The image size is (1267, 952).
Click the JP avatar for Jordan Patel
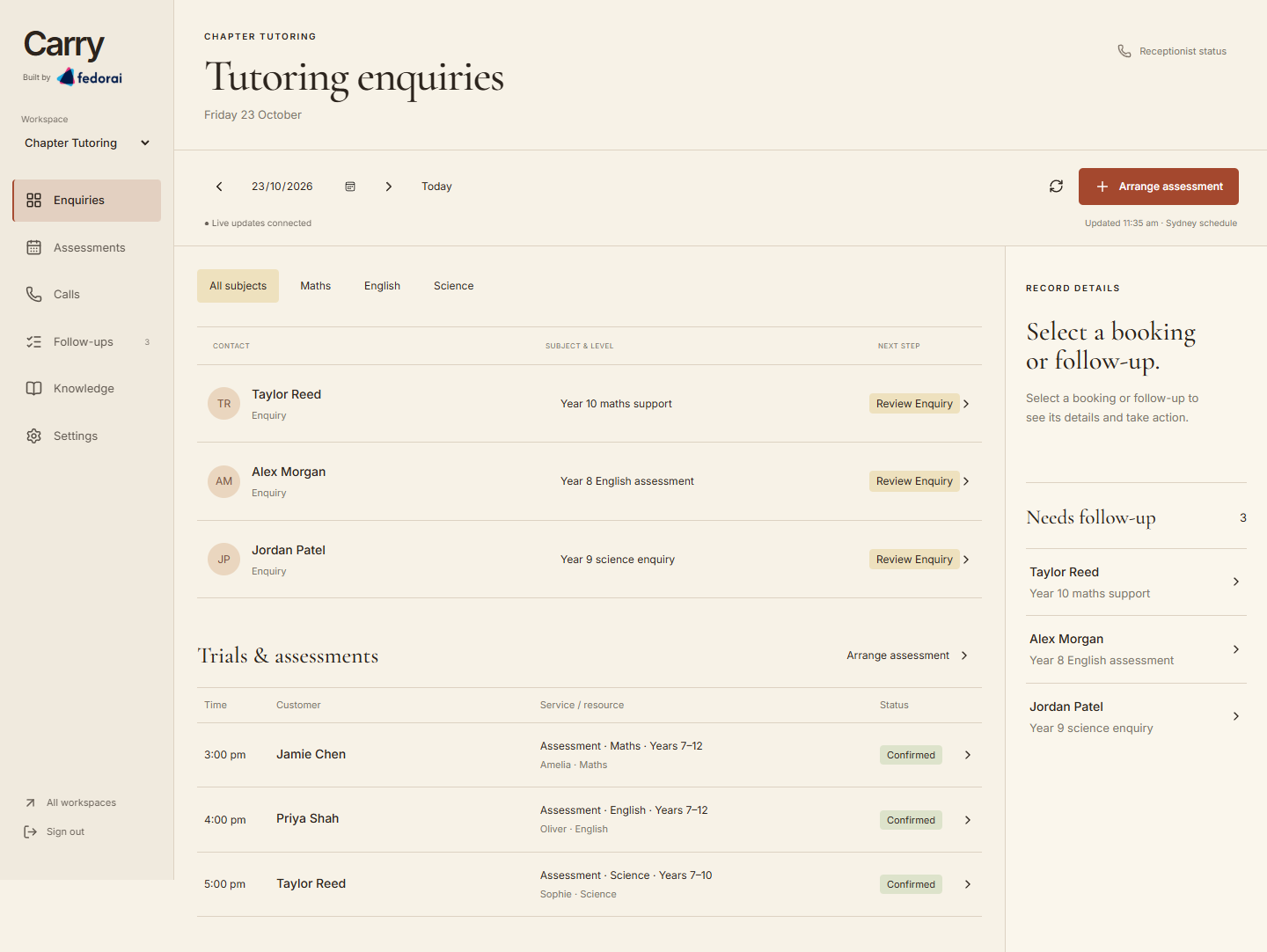tap(223, 560)
